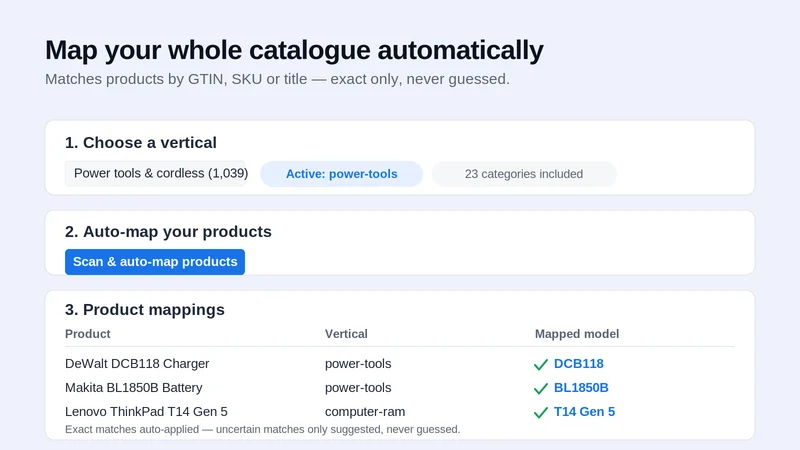Click 'Map your whole catalogue automatically' title
Image resolution: width=800 pixels, height=450 pixels.
pos(294,50)
